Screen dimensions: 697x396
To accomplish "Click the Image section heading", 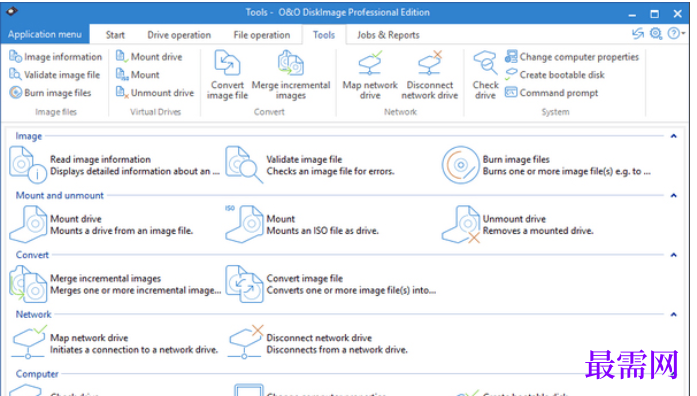I will click(29, 136).
